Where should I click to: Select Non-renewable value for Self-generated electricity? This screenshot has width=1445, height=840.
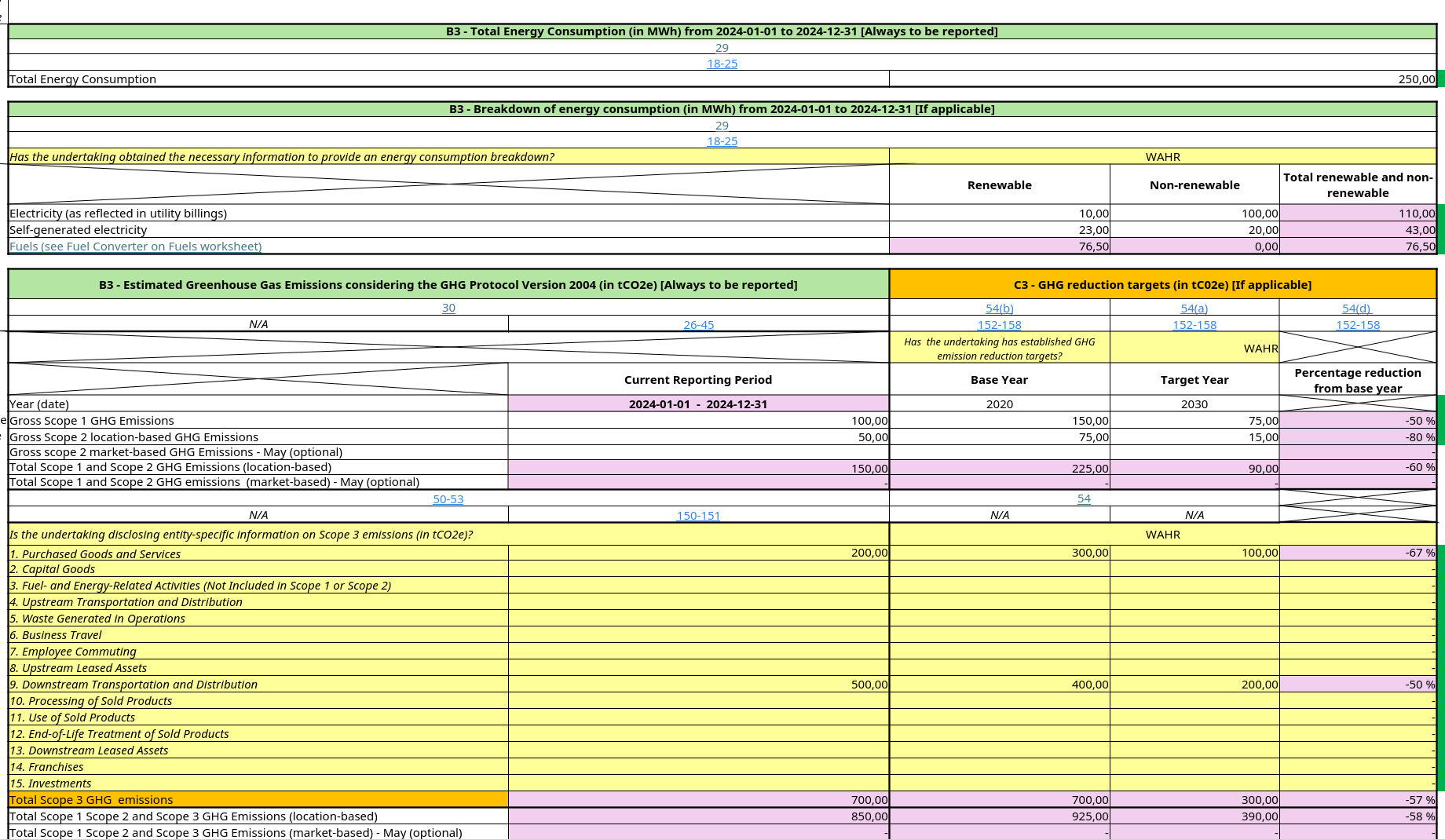point(1194,230)
